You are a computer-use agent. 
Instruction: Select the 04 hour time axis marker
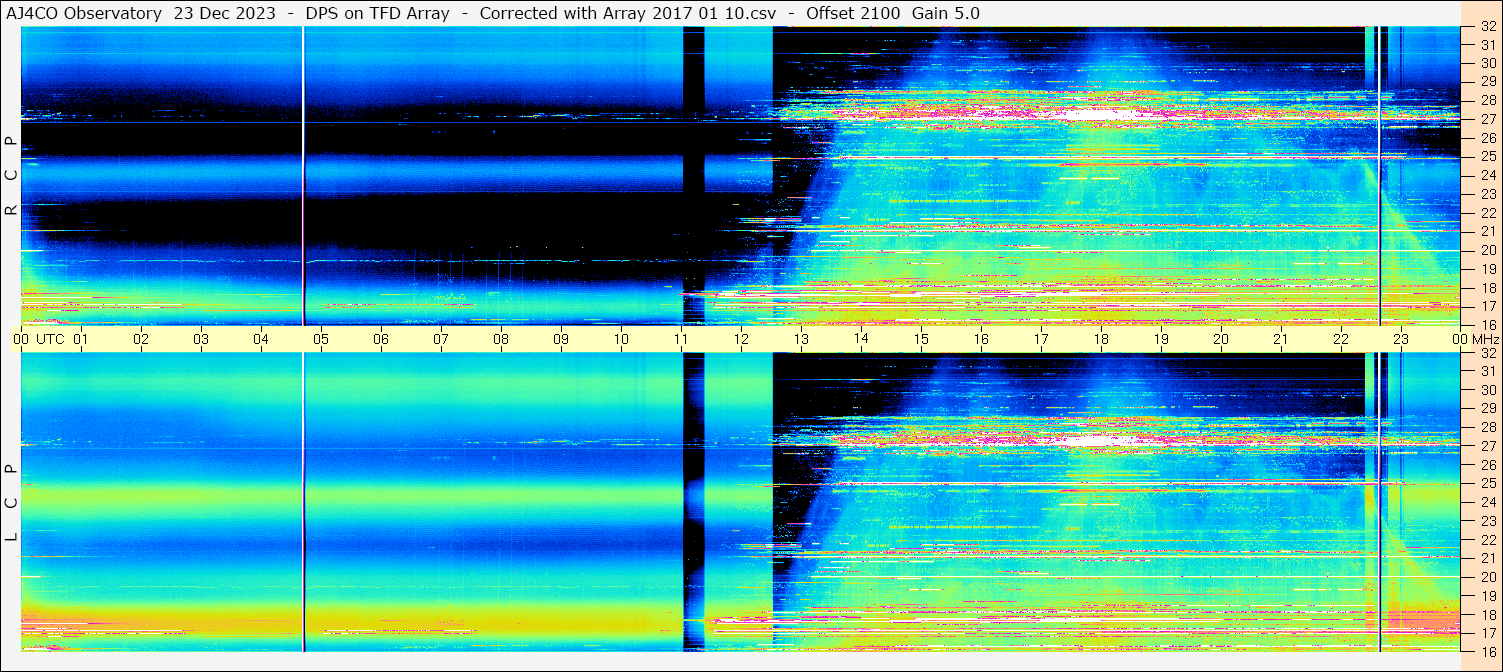pyautogui.click(x=261, y=339)
